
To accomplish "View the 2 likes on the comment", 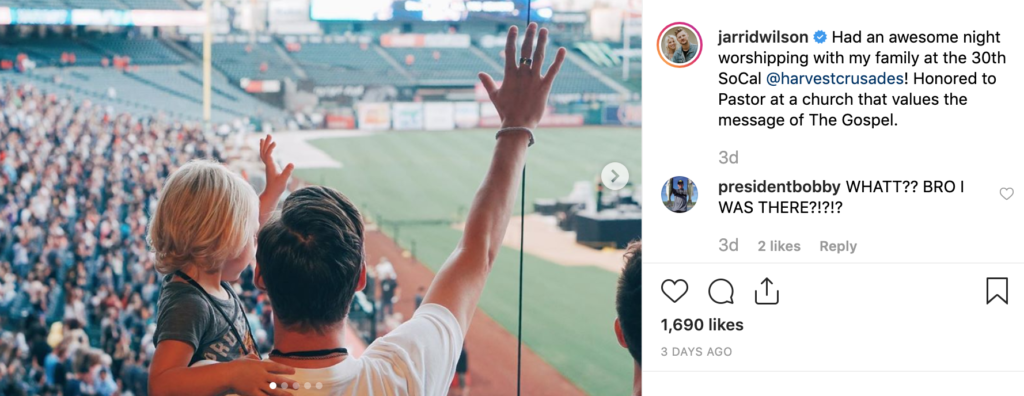I will [779, 246].
